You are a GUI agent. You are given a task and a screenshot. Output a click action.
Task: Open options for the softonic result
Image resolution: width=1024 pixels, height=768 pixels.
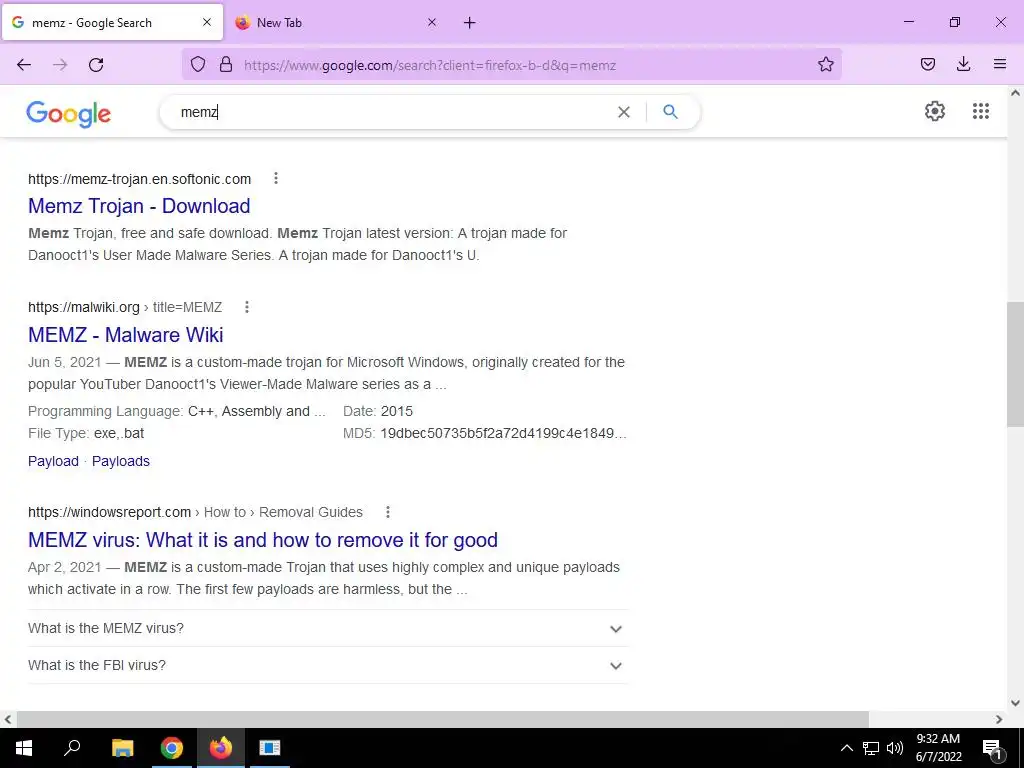(x=276, y=178)
